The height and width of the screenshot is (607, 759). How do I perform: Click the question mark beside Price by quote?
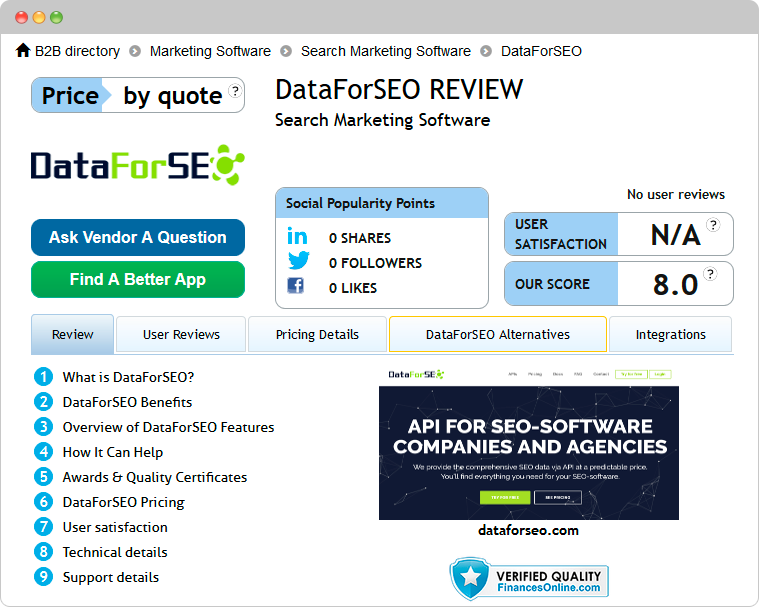pos(235,91)
